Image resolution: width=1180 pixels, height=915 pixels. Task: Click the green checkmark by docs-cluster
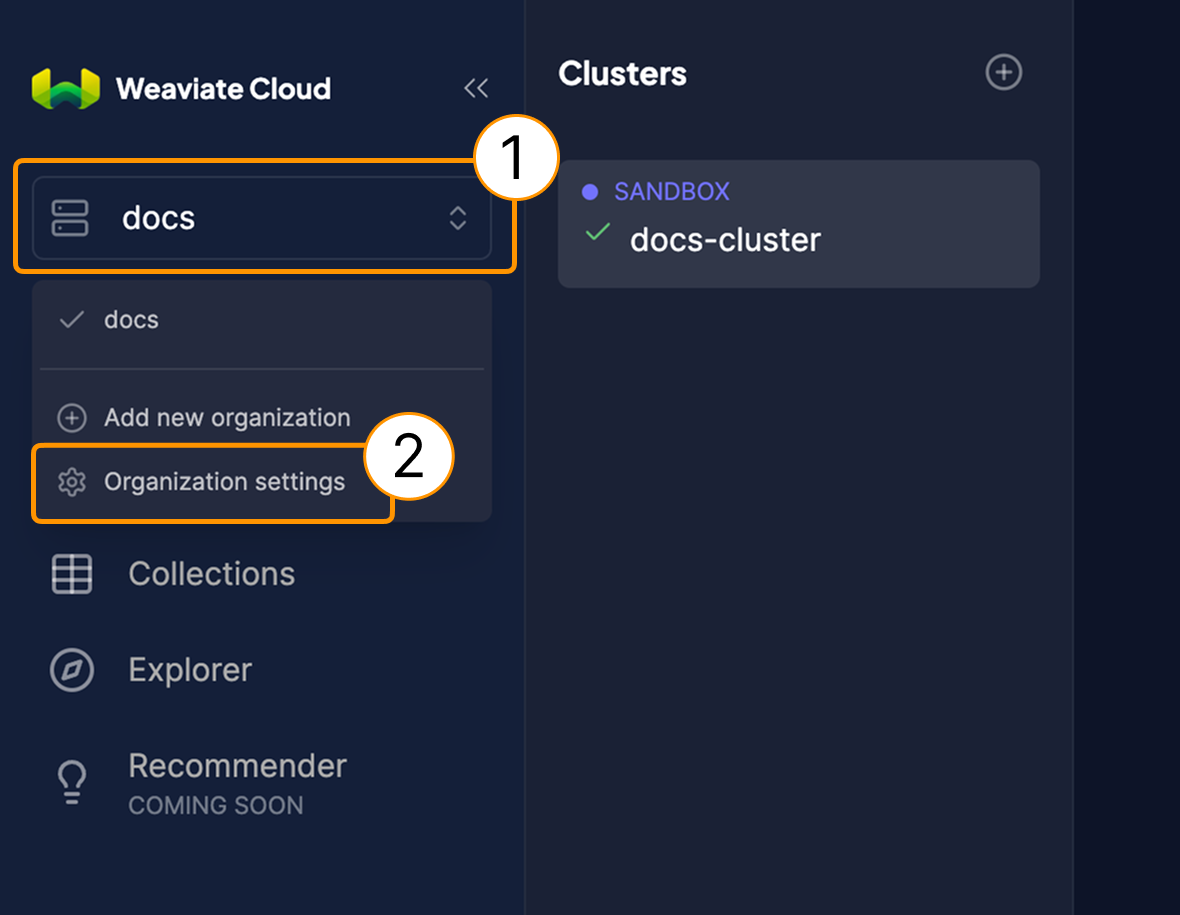coord(598,232)
